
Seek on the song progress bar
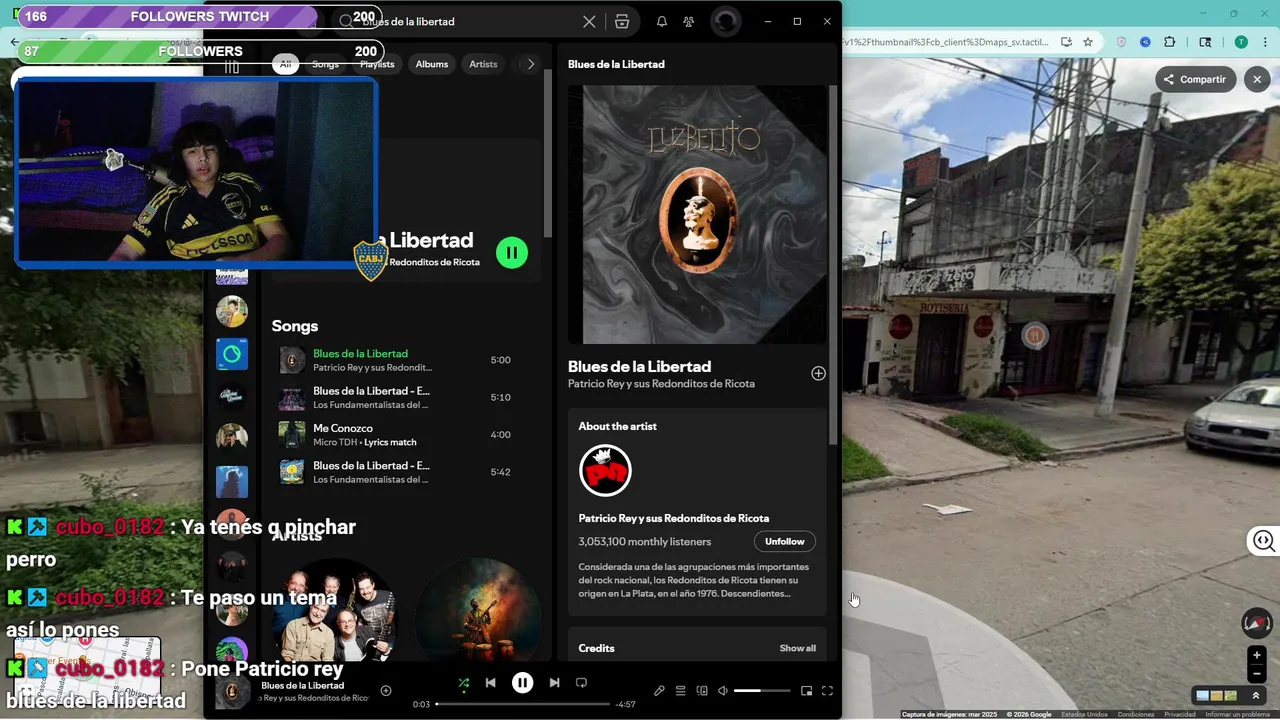[522, 704]
